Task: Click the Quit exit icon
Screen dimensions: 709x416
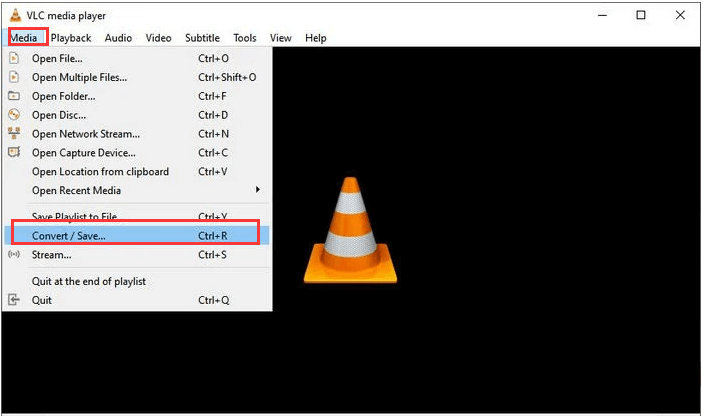Action: (14, 300)
